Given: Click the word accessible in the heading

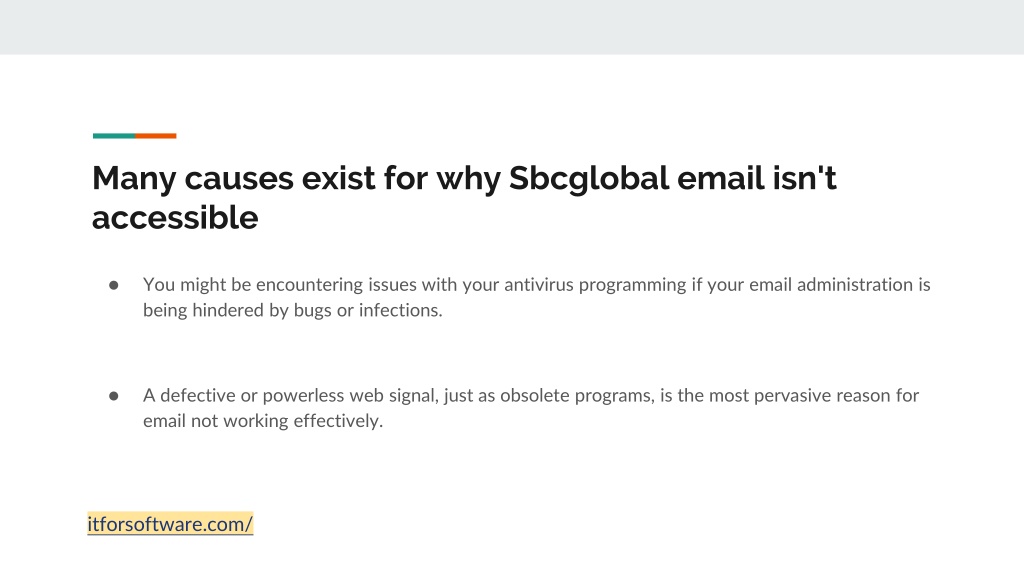Looking at the screenshot, I should click(175, 217).
